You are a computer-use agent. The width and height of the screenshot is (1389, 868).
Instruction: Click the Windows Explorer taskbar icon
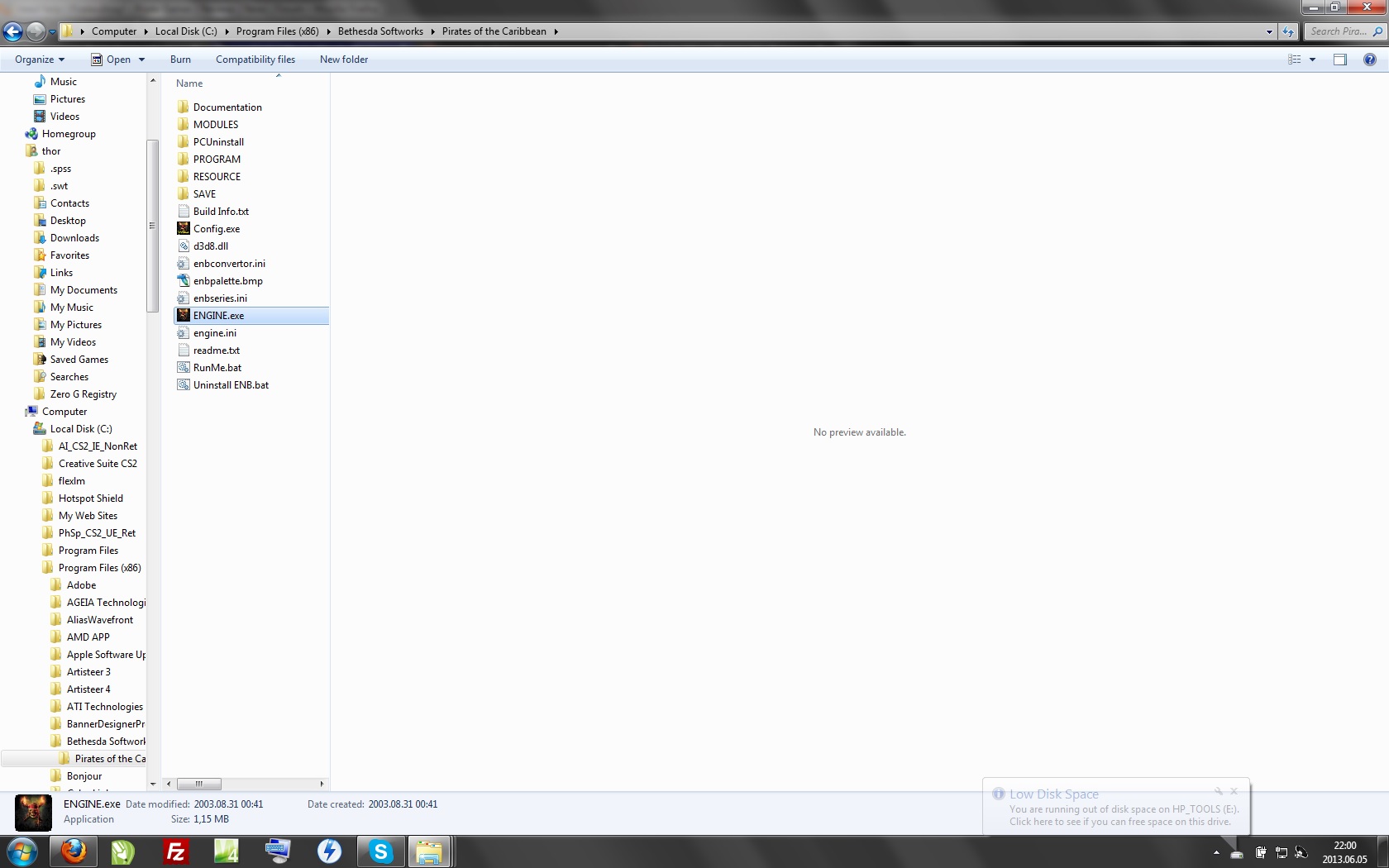pos(428,851)
